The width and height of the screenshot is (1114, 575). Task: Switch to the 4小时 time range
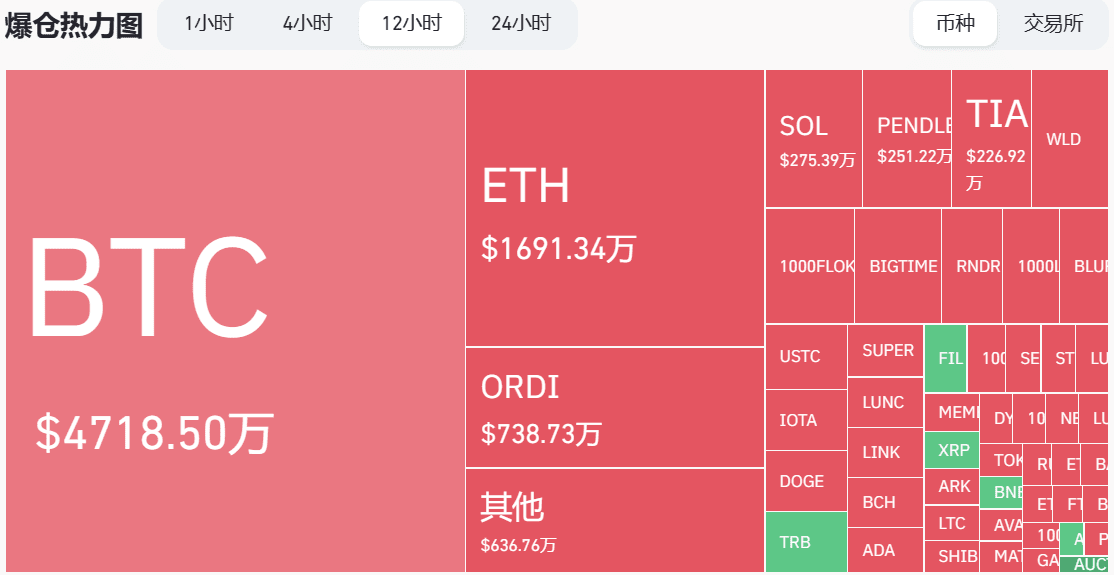(307, 23)
